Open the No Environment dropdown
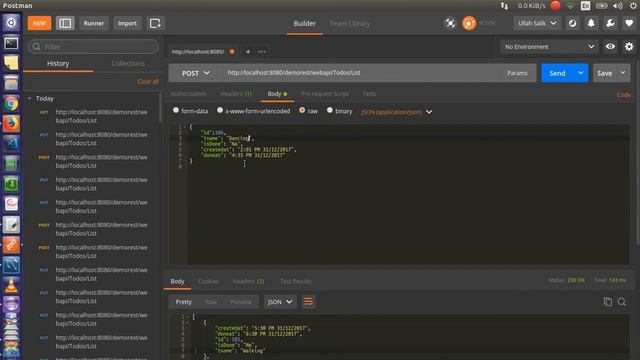Viewport: 640px width, 360px height. [549, 47]
